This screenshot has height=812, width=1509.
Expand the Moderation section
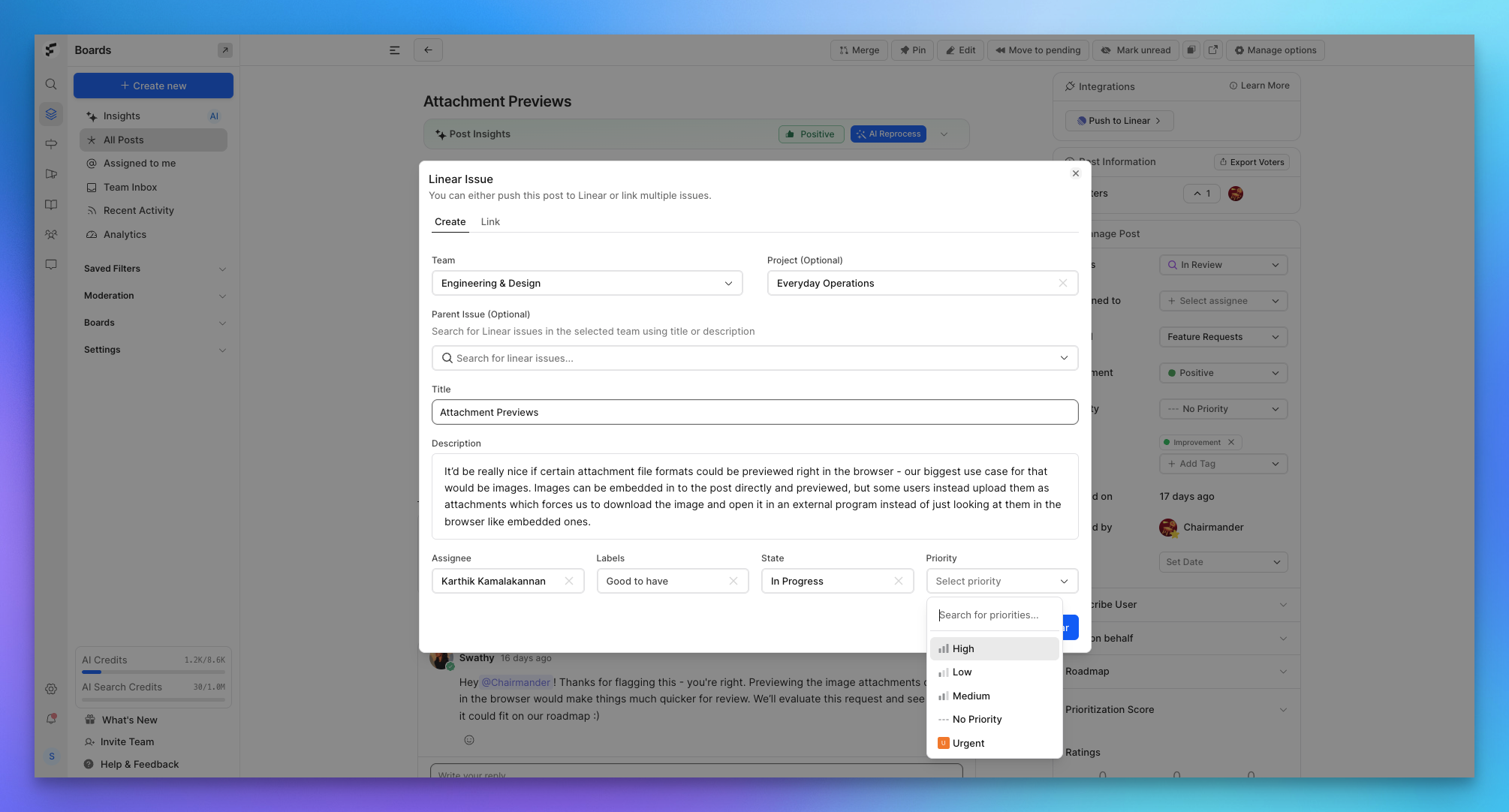(x=155, y=296)
